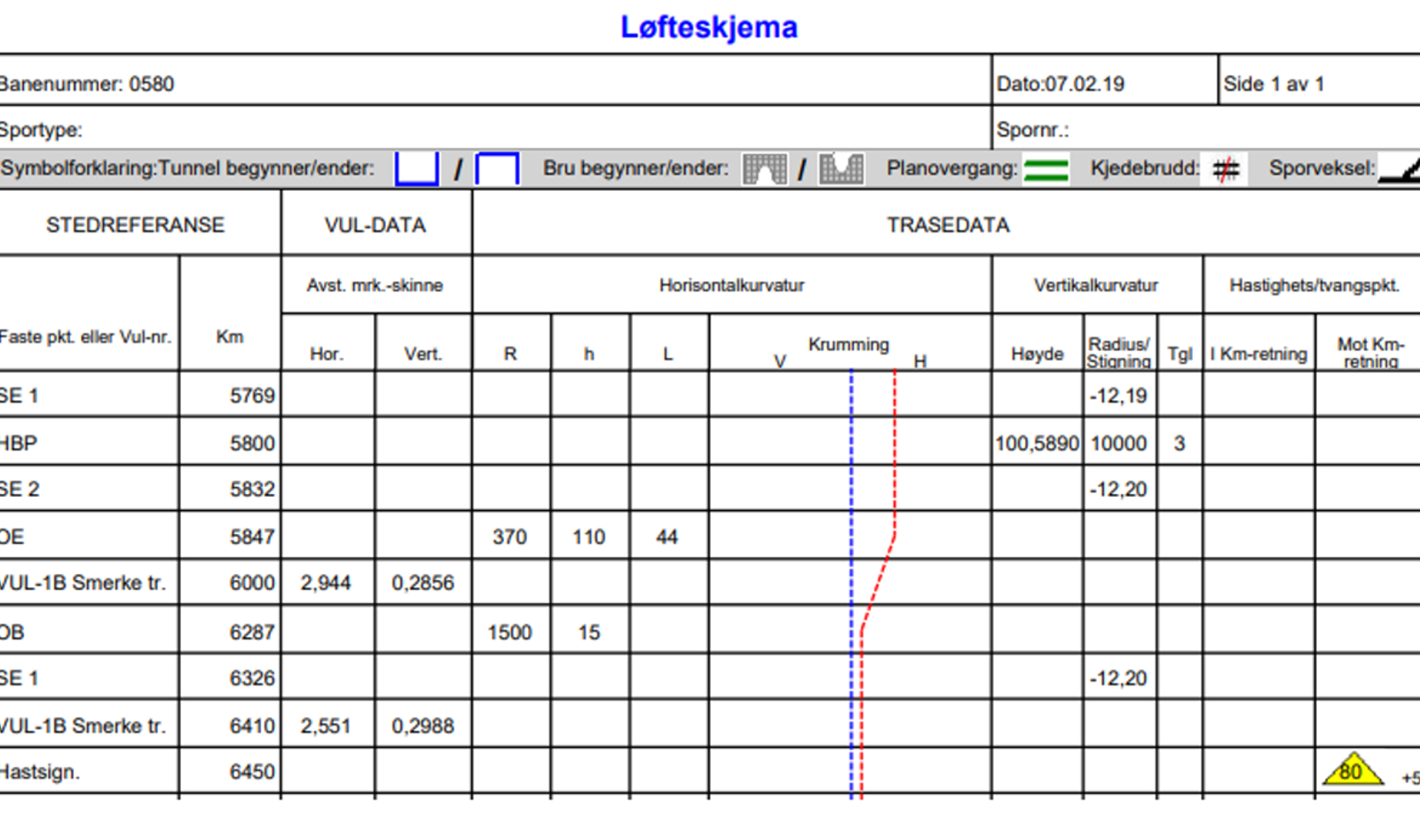This screenshot has width=1420, height=840.
Task: Click the Vertikalkurvatur subheader
Action: pyautogui.click(x=1096, y=286)
